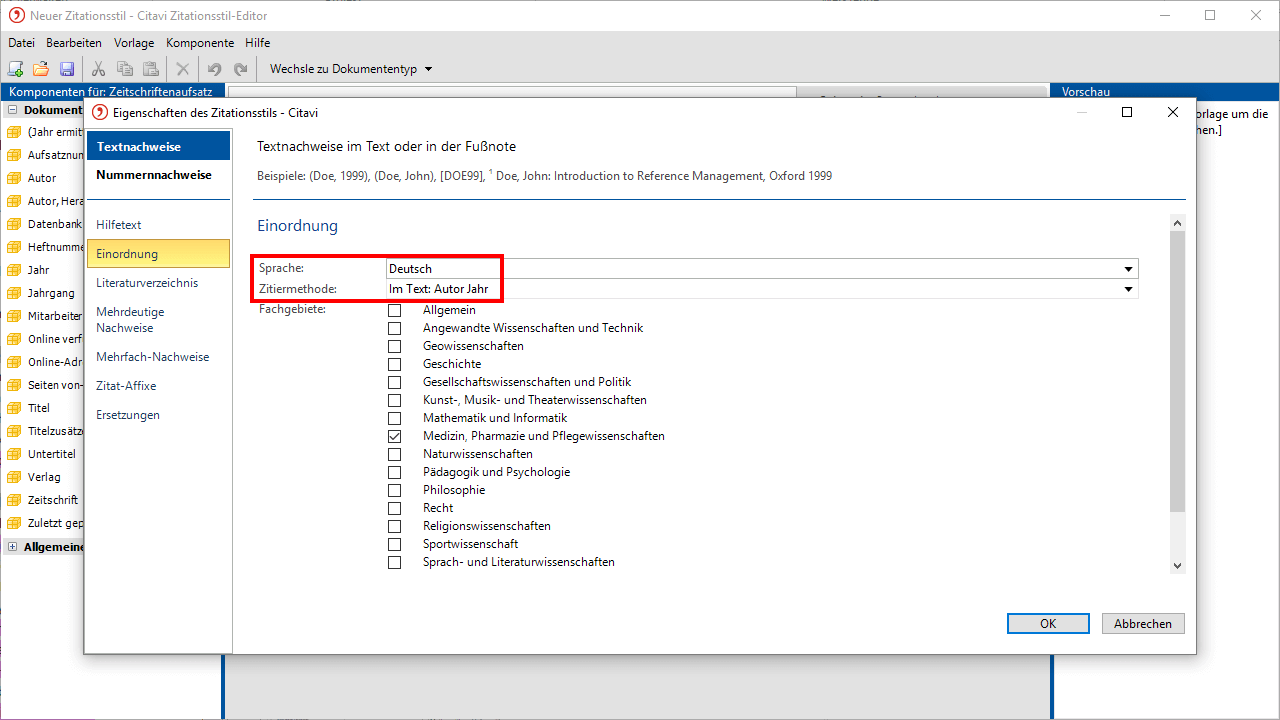Click the Fachgebiete list scrollbar down arrow
Viewport: 1280px width, 720px height.
click(x=1177, y=565)
